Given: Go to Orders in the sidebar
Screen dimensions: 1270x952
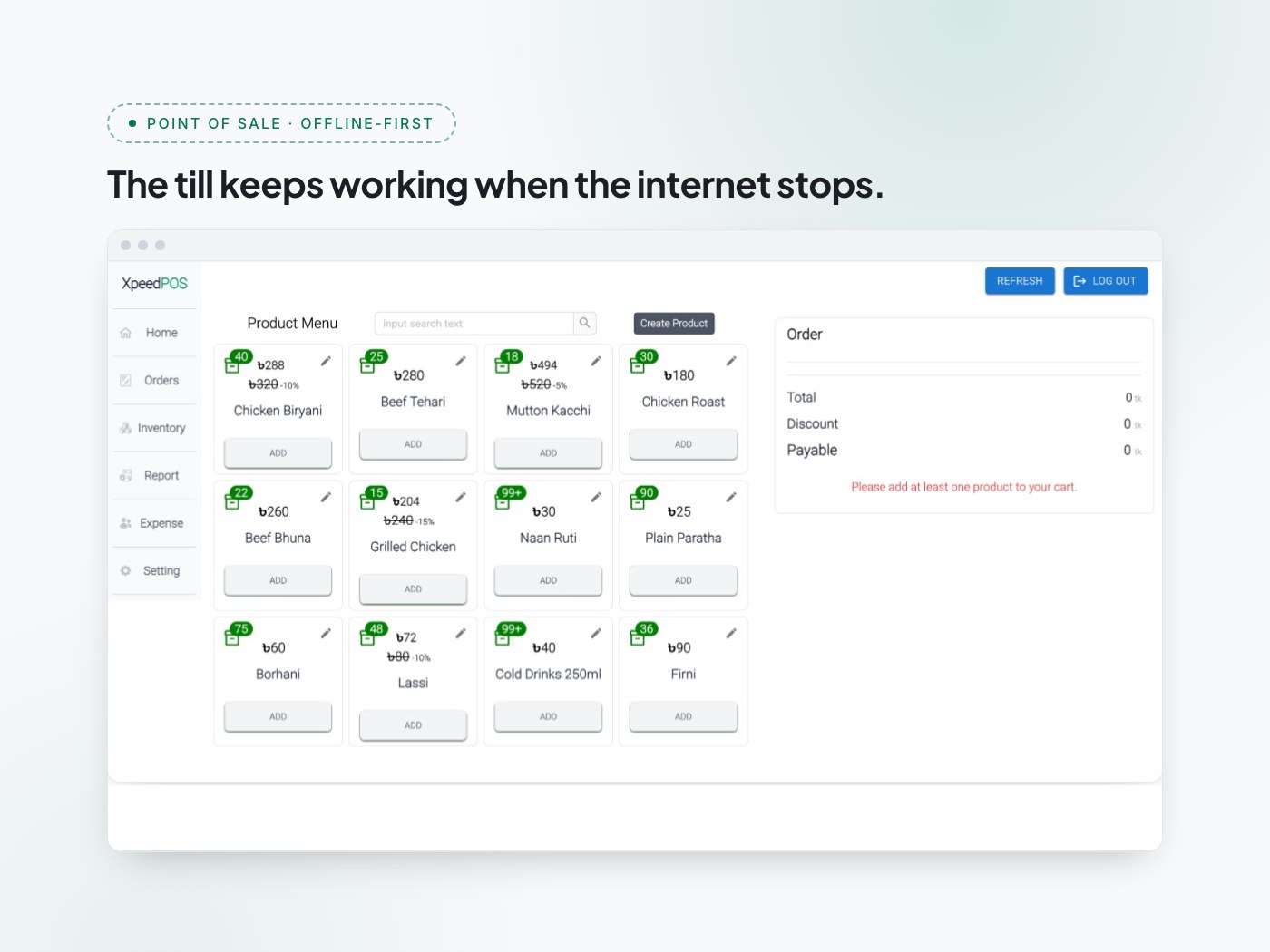Looking at the screenshot, I should point(154,381).
